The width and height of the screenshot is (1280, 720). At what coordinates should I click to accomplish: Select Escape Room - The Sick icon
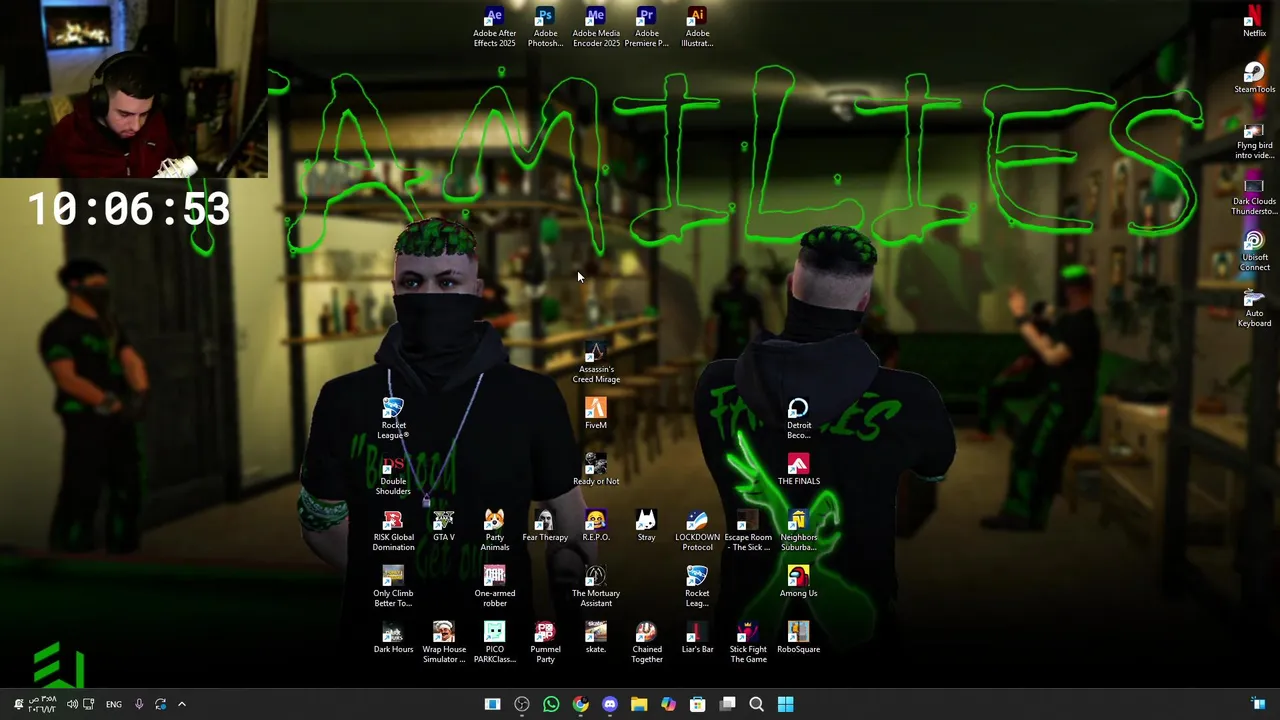[748, 531]
